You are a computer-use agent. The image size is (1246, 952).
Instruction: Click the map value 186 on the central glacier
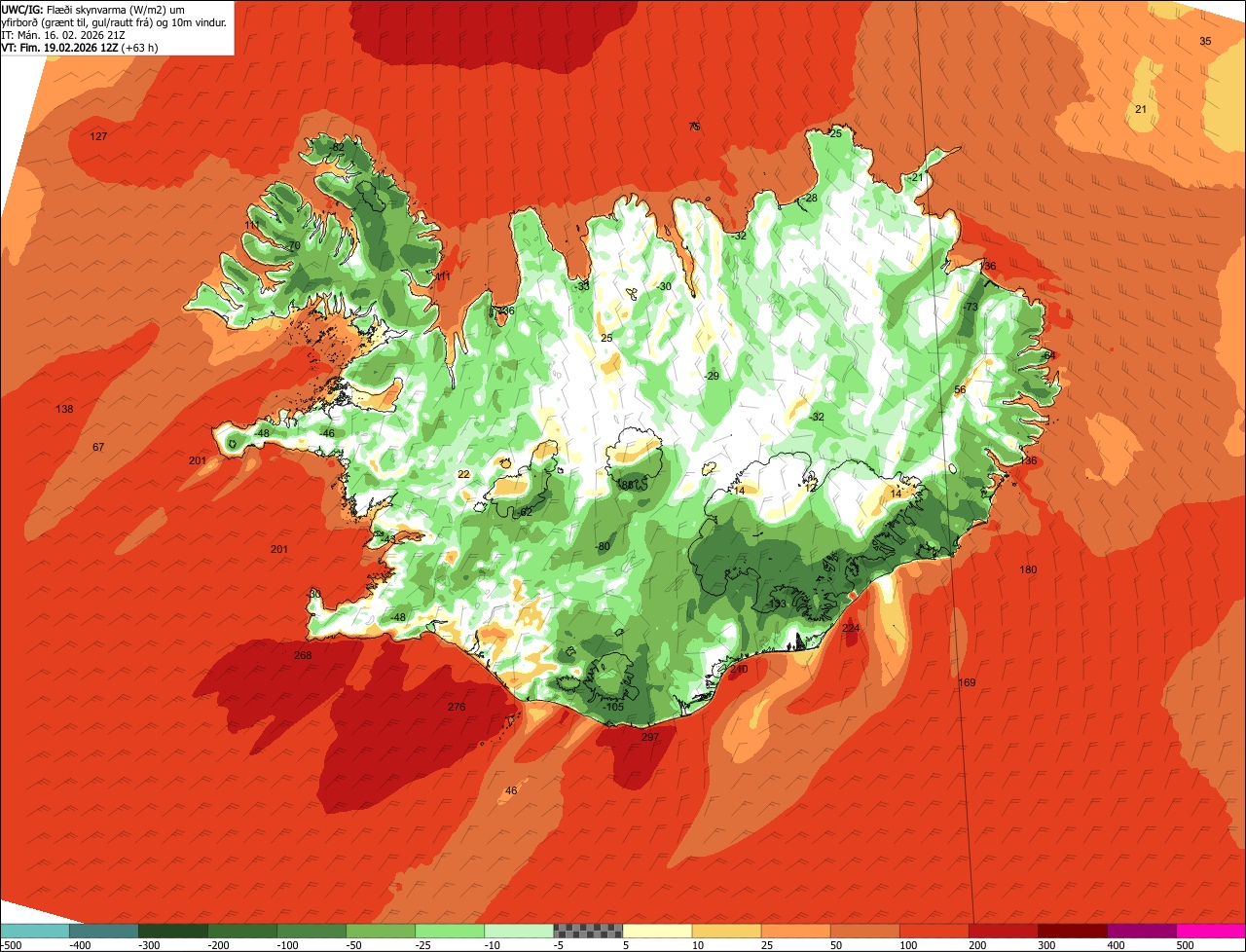click(625, 484)
